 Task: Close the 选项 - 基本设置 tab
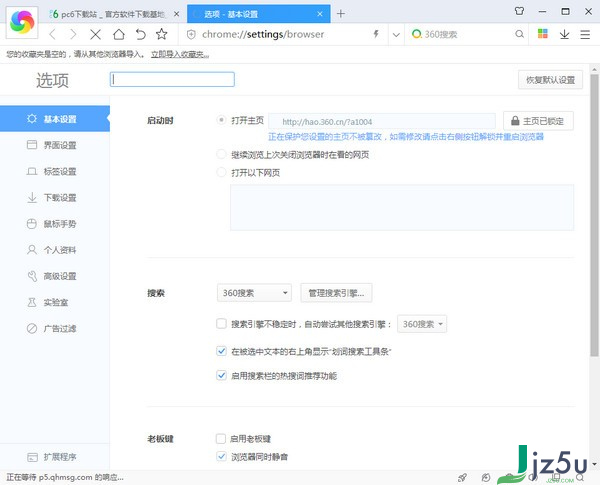click(x=320, y=14)
